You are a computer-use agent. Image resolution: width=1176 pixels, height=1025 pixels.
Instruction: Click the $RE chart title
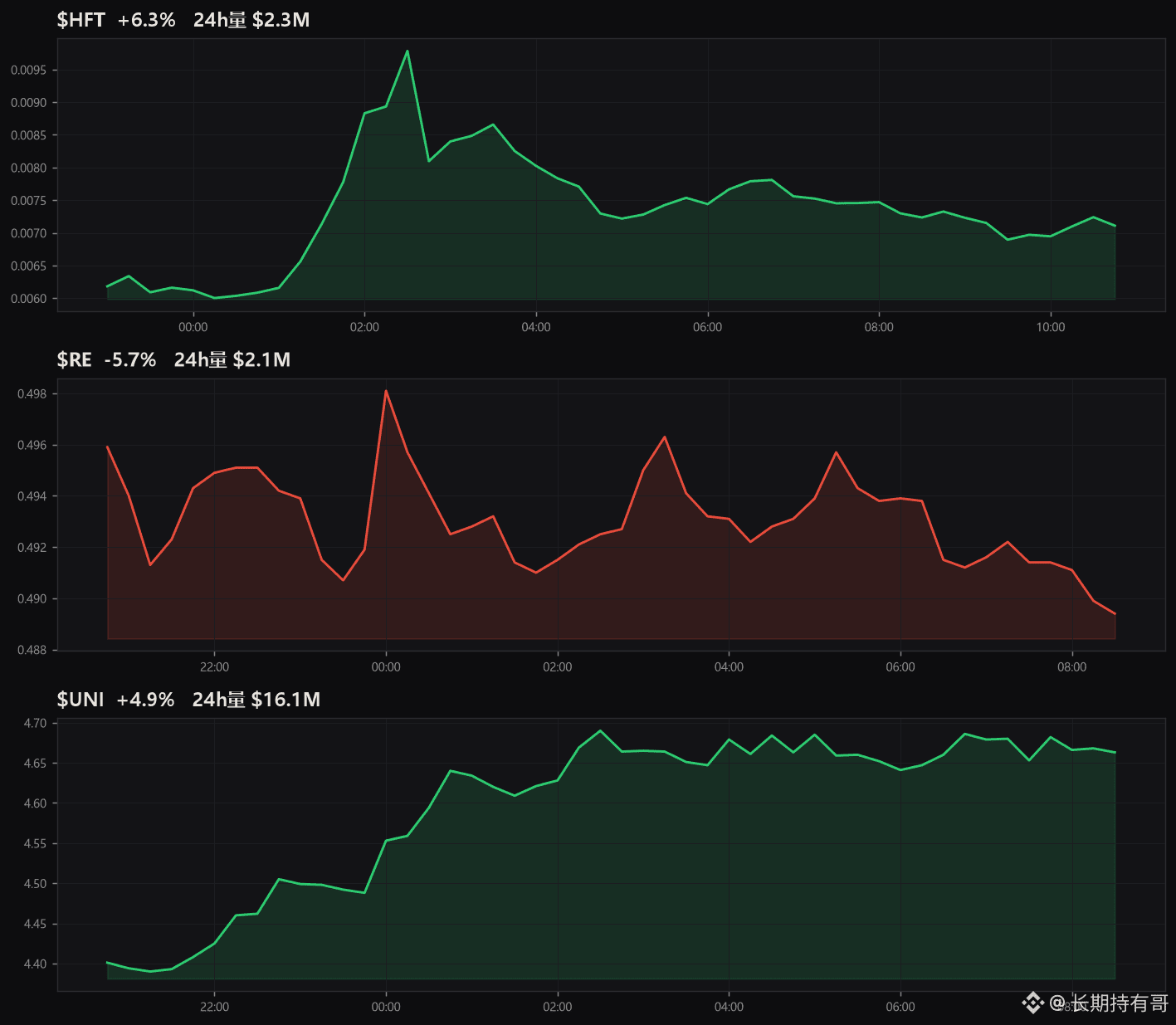[74, 359]
